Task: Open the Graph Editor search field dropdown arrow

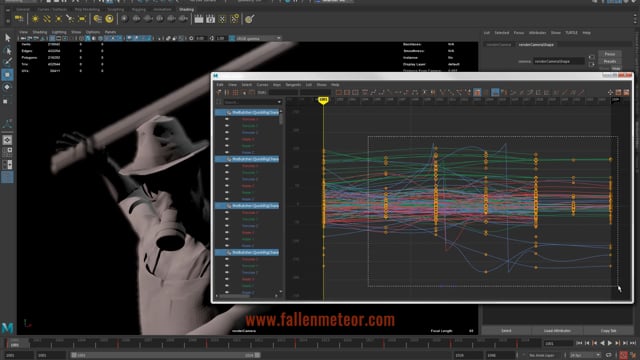Action: pos(279,102)
